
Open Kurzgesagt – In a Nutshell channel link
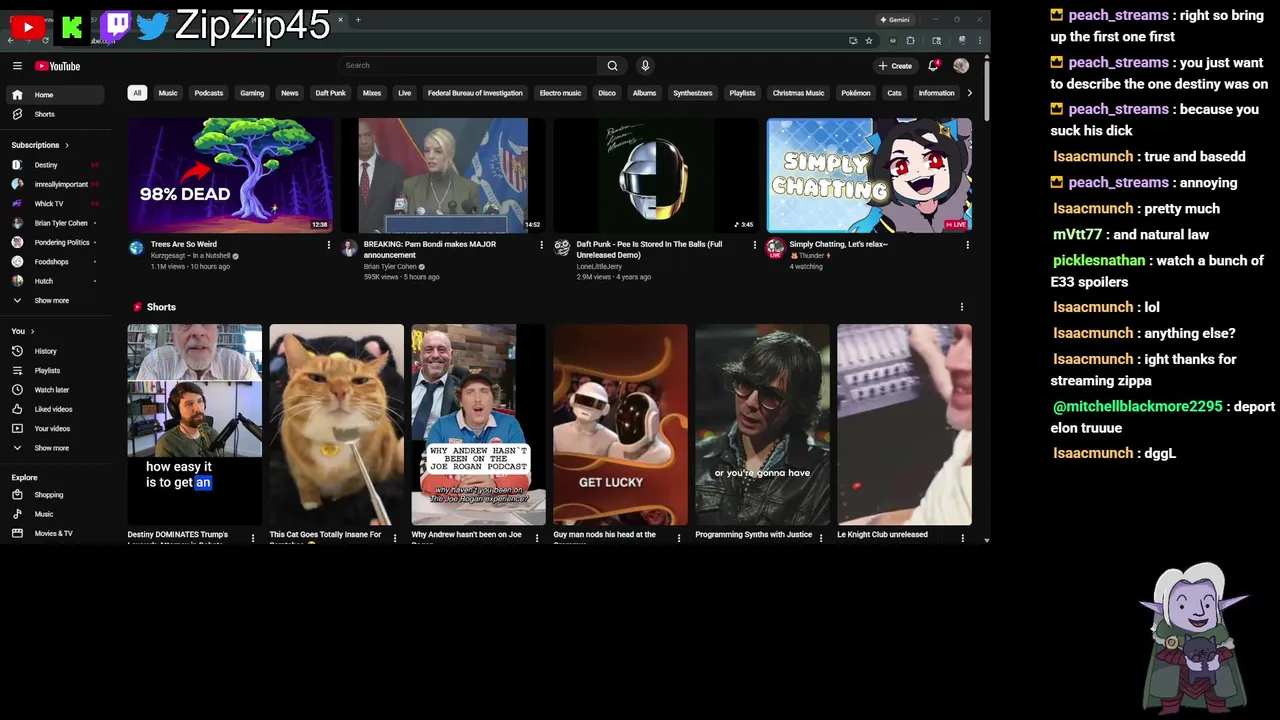[x=191, y=256]
